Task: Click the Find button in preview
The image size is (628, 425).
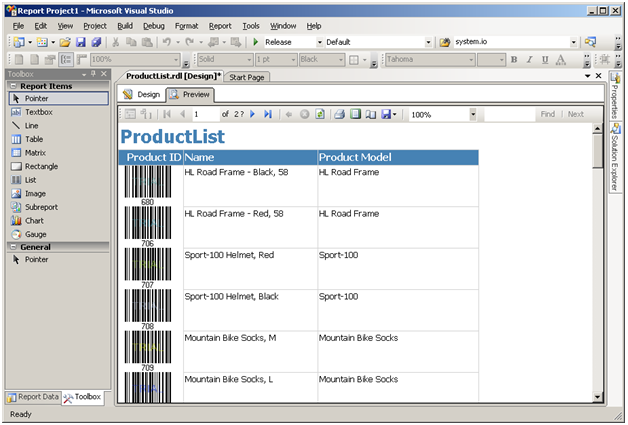Action: (x=547, y=114)
